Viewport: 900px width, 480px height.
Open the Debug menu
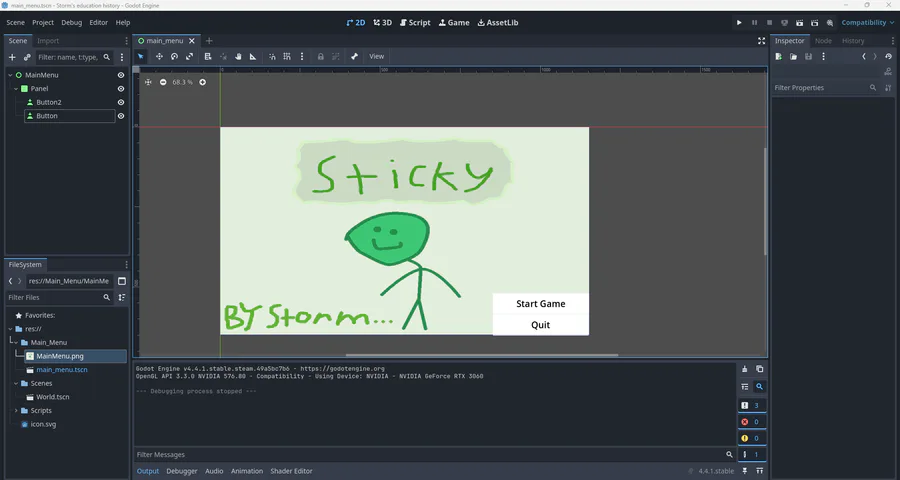coord(72,22)
